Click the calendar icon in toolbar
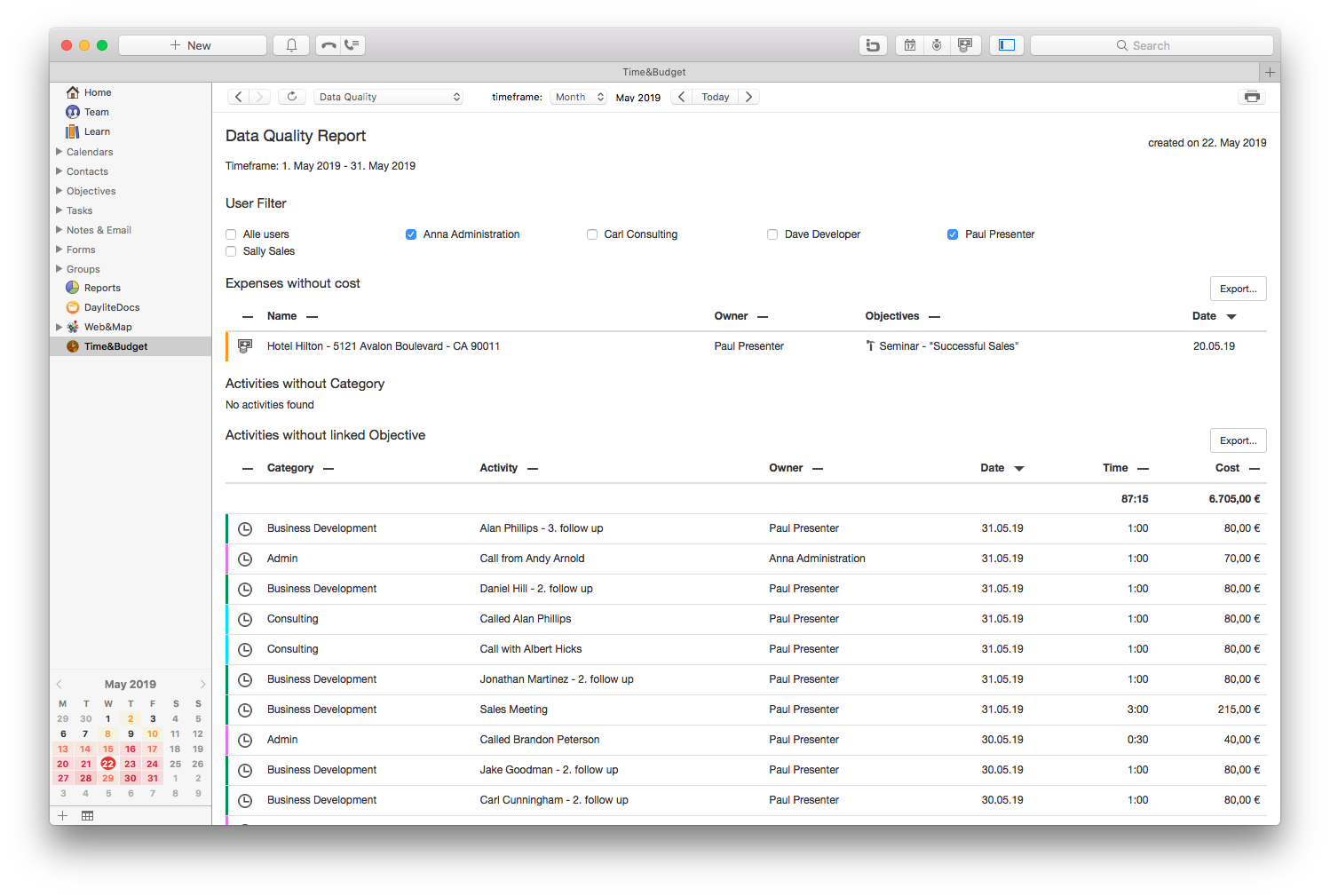The height and width of the screenshot is (896, 1330). pos(910,45)
